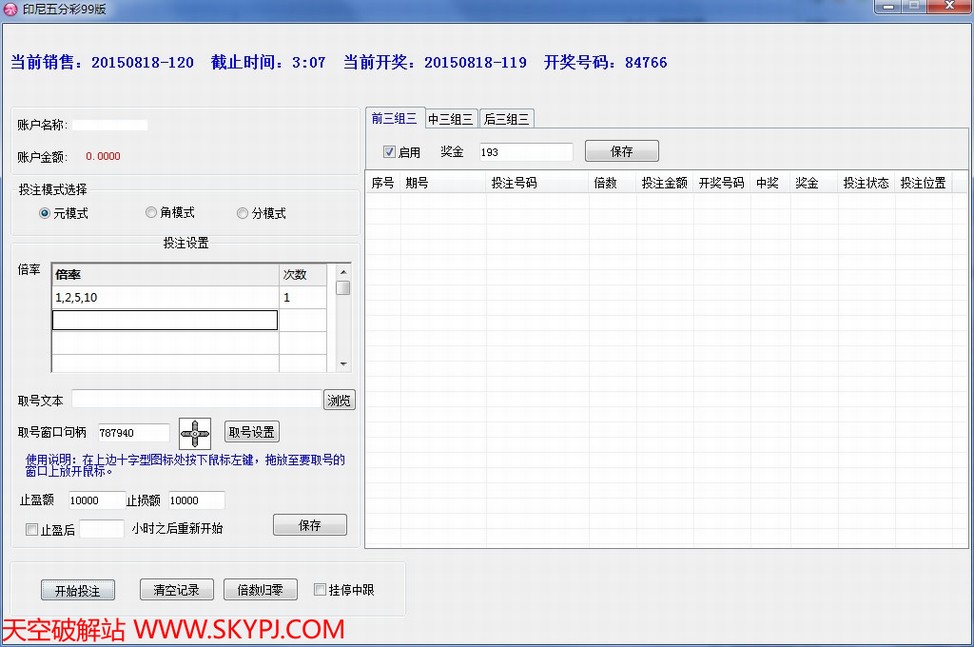Switch to the 中三组三 tab

[x=451, y=119]
